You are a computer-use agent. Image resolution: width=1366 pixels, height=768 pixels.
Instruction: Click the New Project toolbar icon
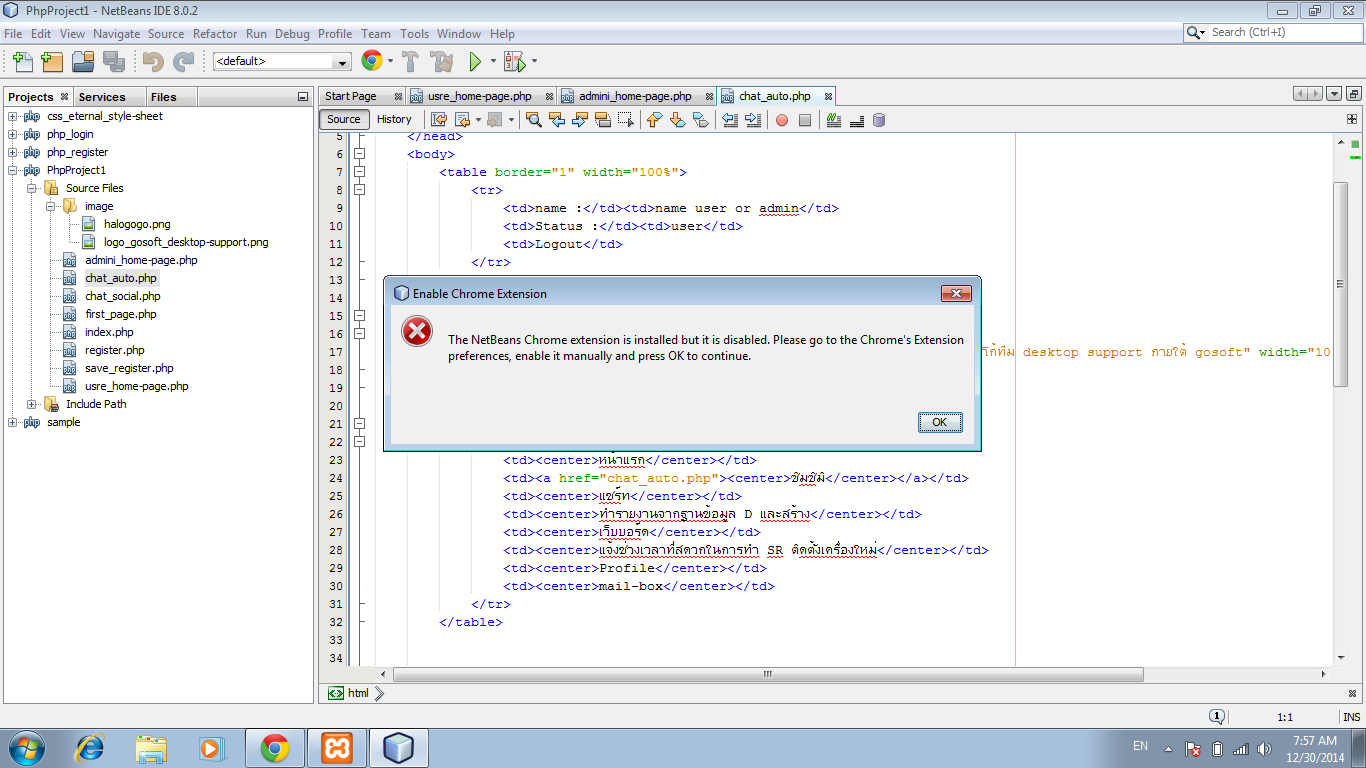52,61
